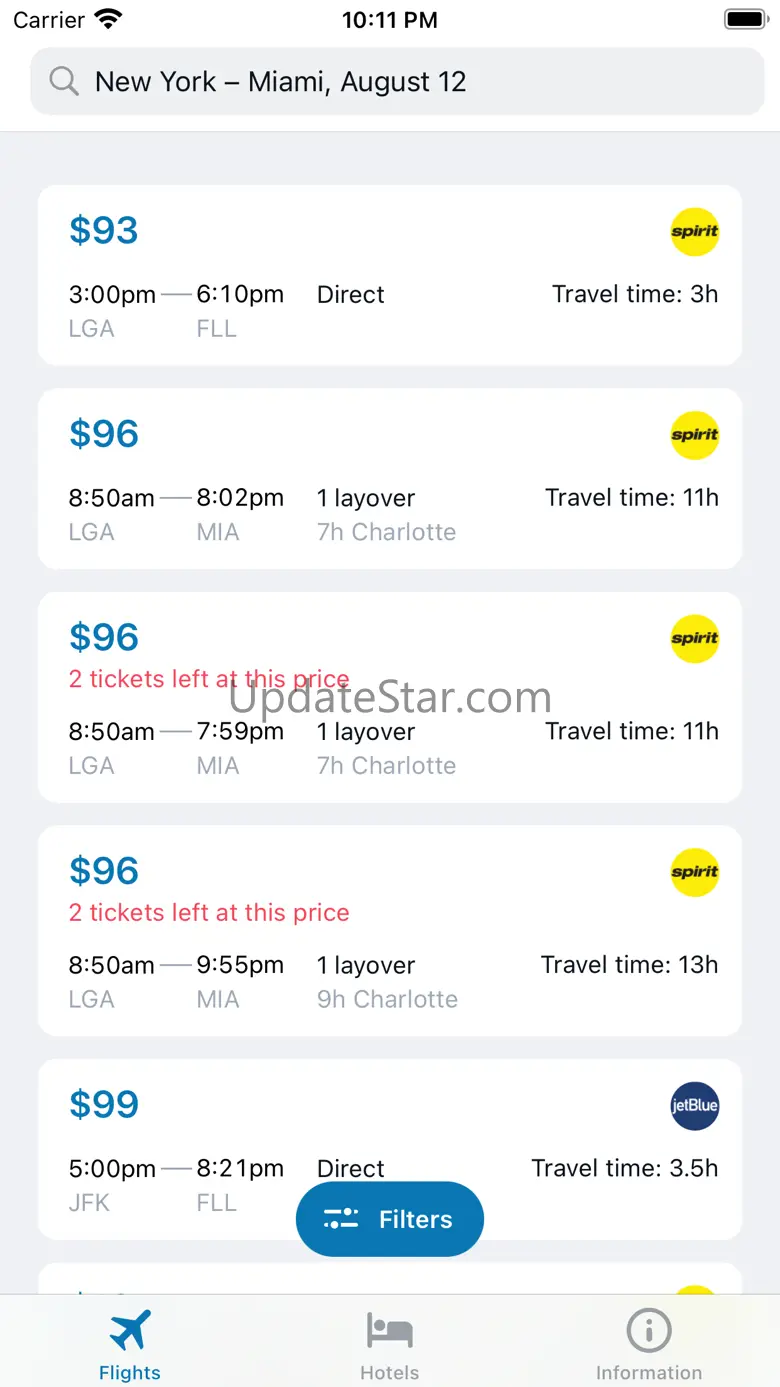Select the $96 flight arriving 8:02pm
This screenshot has width=780, height=1387.
pyautogui.click(x=390, y=478)
